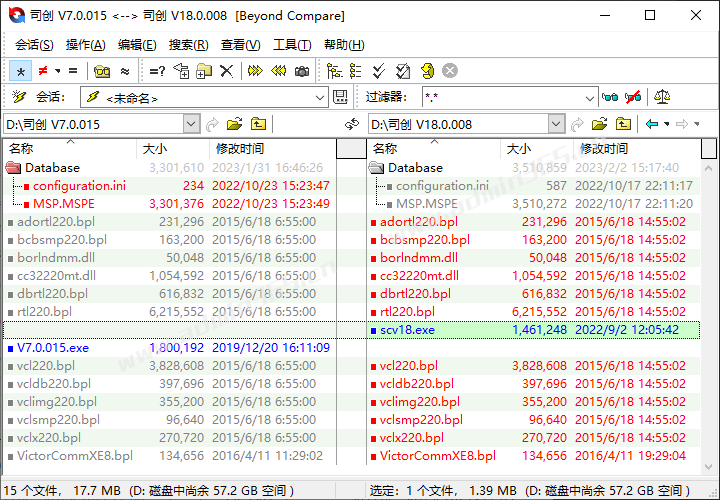Image resolution: width=720 pixels, height=500 pixels.
Task: Click the grey Stop circle icon
Action: pyautogui.click(x=450, y=71)
